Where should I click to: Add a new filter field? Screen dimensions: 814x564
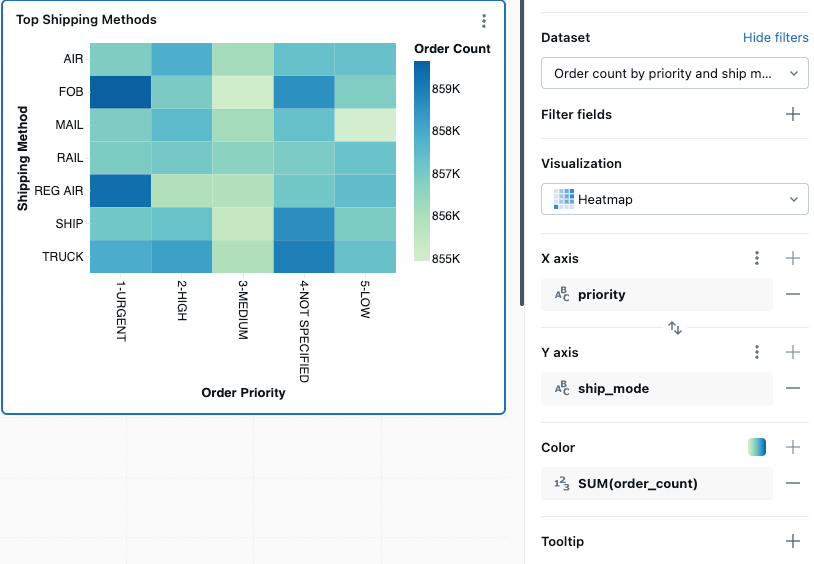[x=793, y=114]
